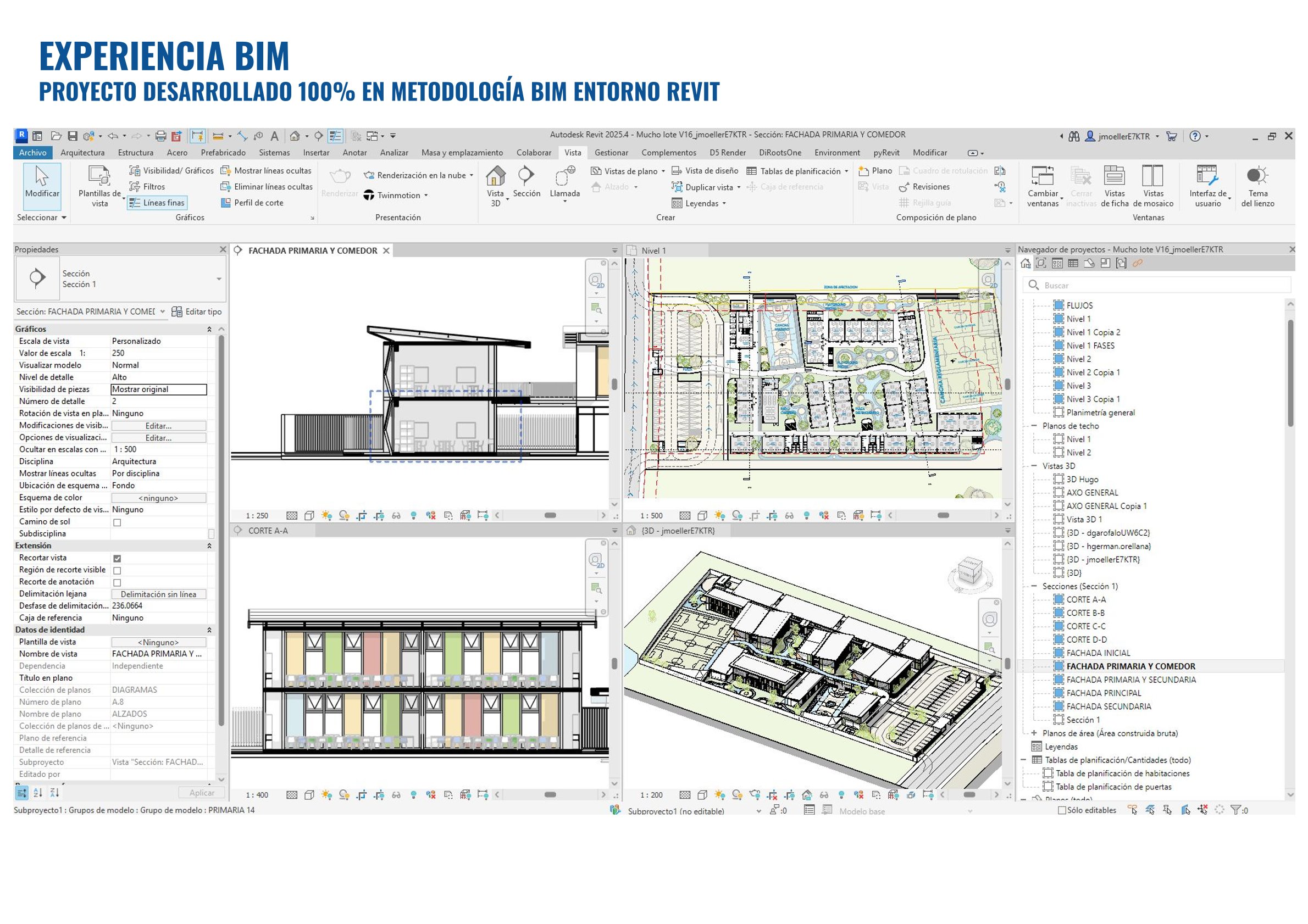This screenshot has height=924, width=1308.
Task: Open Tablas de planificación dropdown
Action: 797,171
